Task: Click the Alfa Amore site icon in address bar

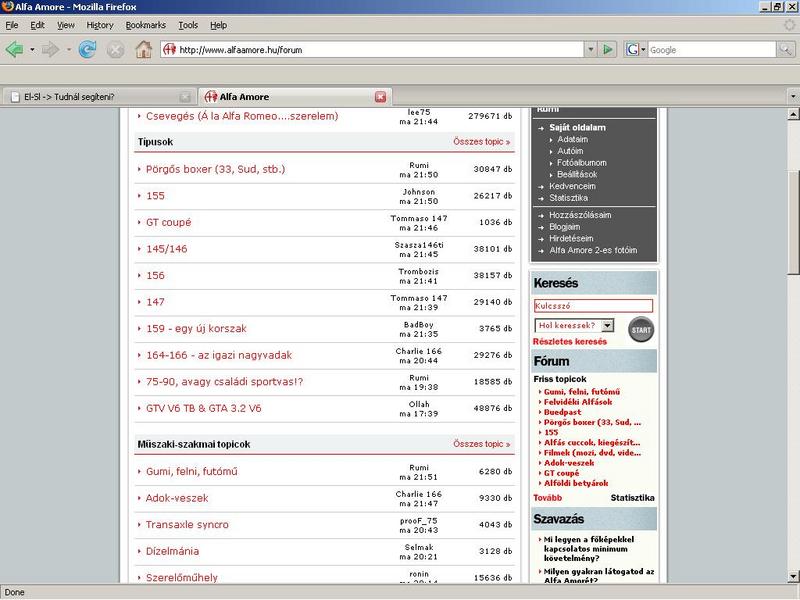Action: point(169,49)
